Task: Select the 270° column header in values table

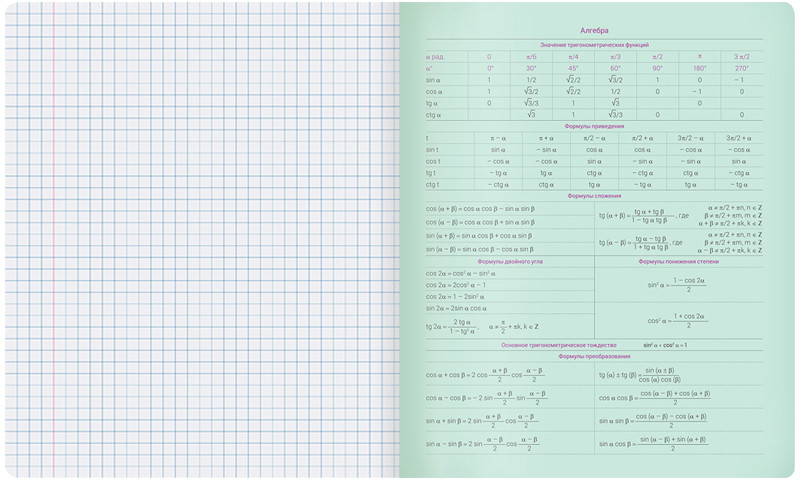Action: tap(741, 68)
